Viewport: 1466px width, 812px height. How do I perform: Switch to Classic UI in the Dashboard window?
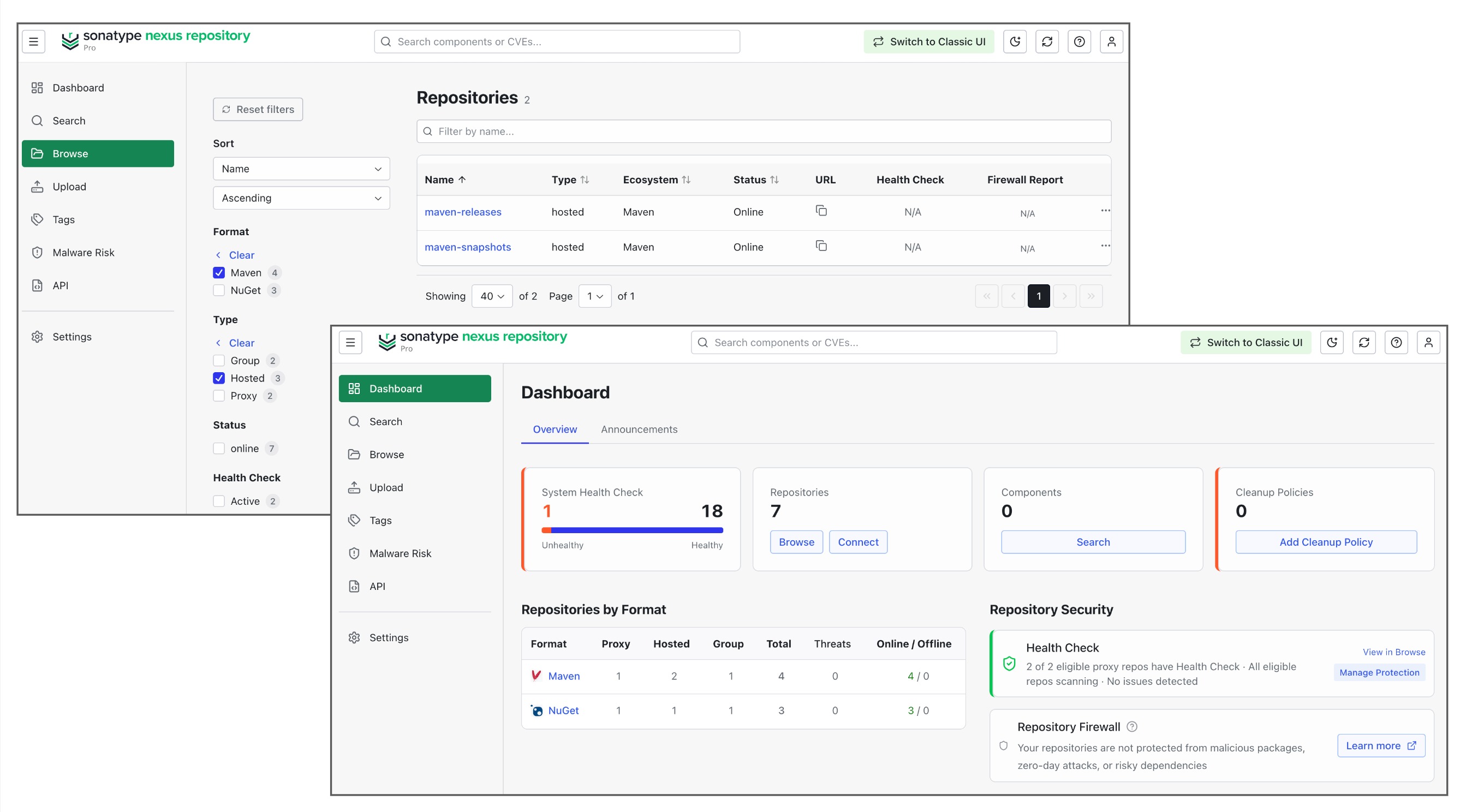click(1245, 343)
